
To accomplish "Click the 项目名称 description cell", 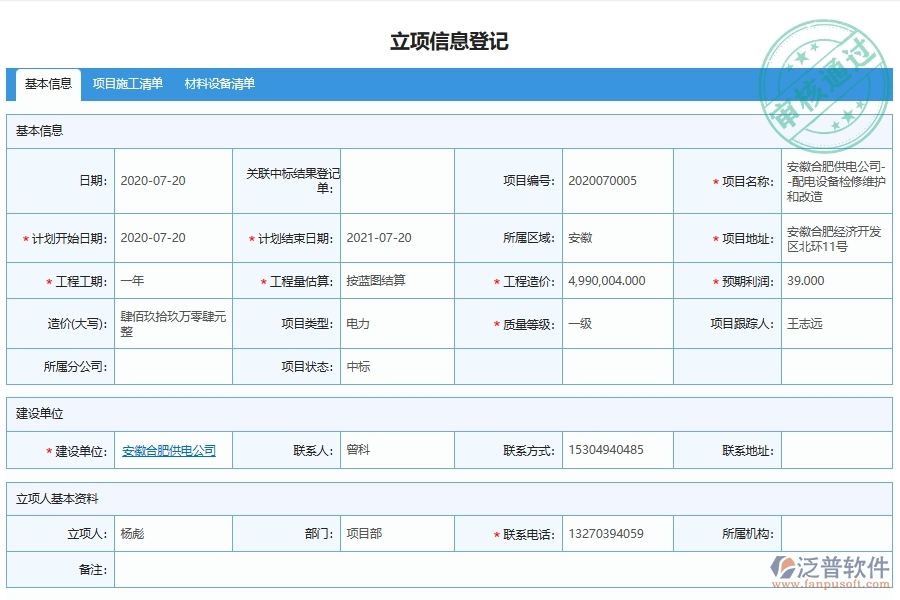I will point(833,180).
